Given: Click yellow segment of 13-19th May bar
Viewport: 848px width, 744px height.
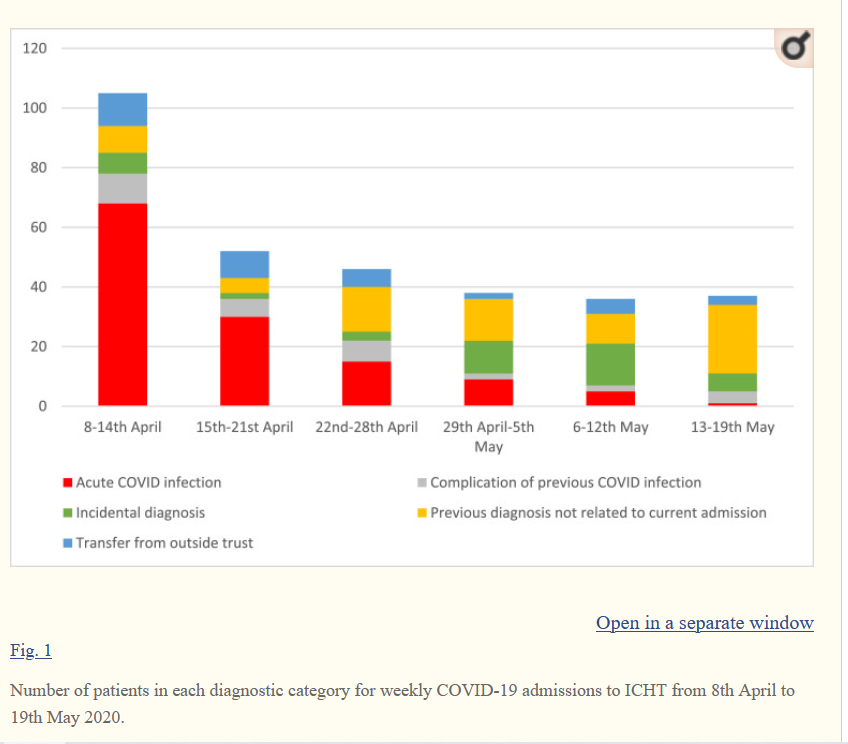Looking at the screenshot, I should tap(733, 339).
